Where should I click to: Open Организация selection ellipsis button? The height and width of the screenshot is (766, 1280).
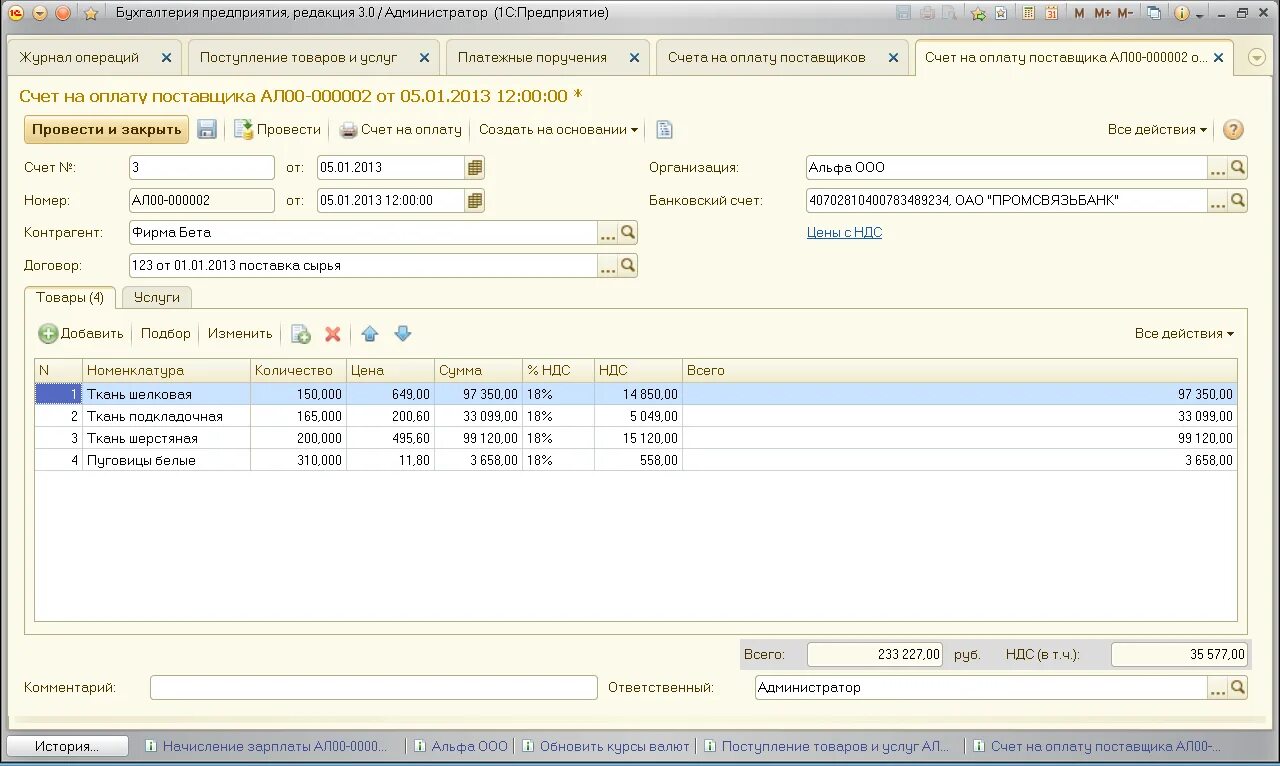[1218, 167]
